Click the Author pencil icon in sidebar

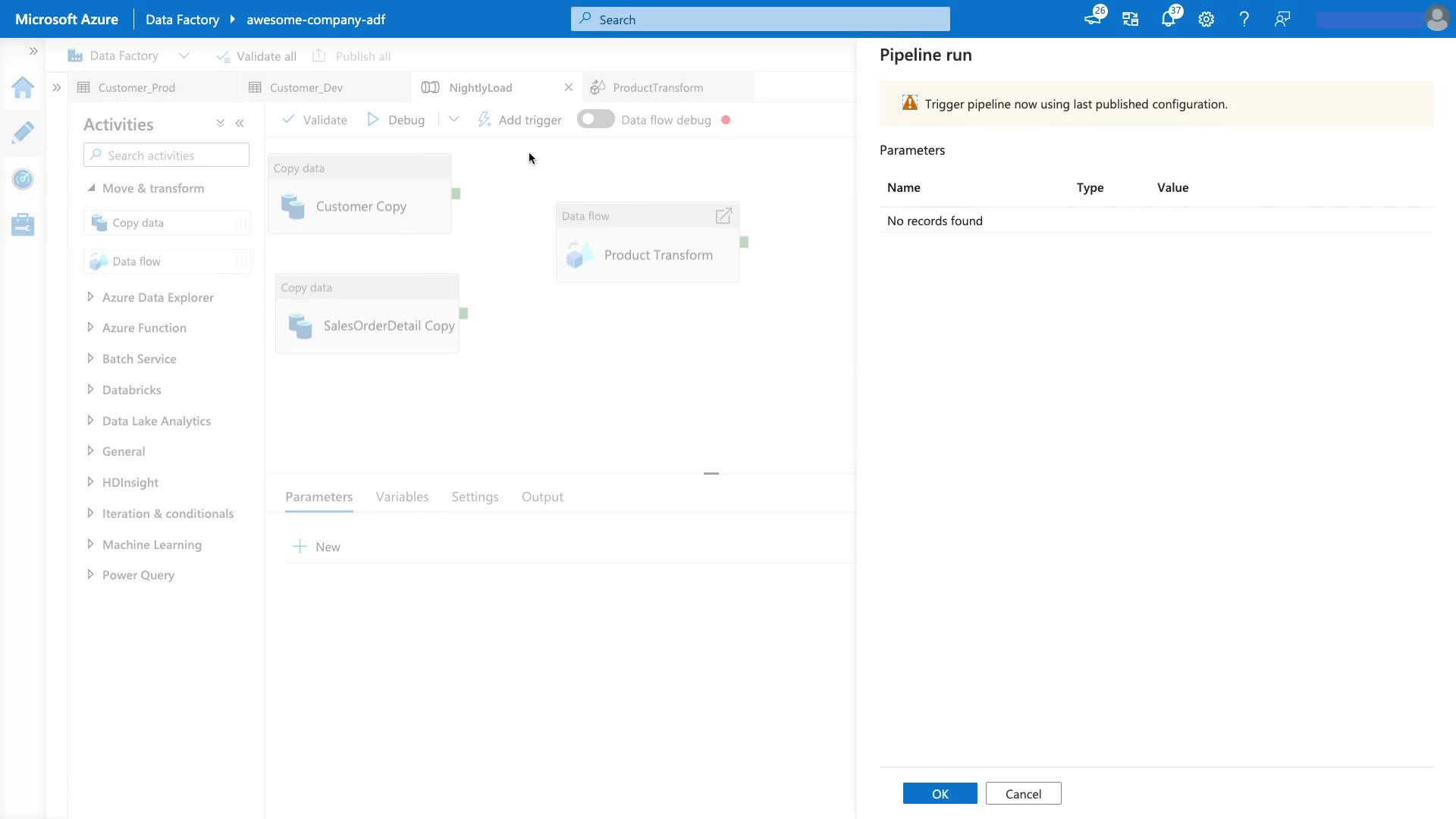[23, 133]
